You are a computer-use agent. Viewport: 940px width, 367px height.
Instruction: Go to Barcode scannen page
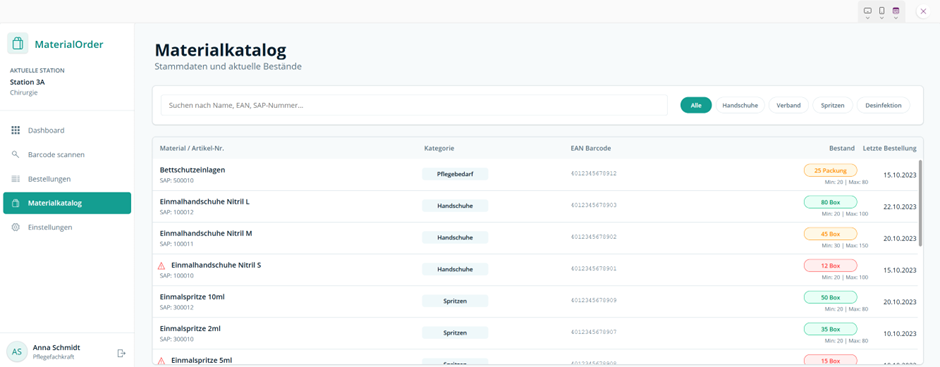point(67,154)
